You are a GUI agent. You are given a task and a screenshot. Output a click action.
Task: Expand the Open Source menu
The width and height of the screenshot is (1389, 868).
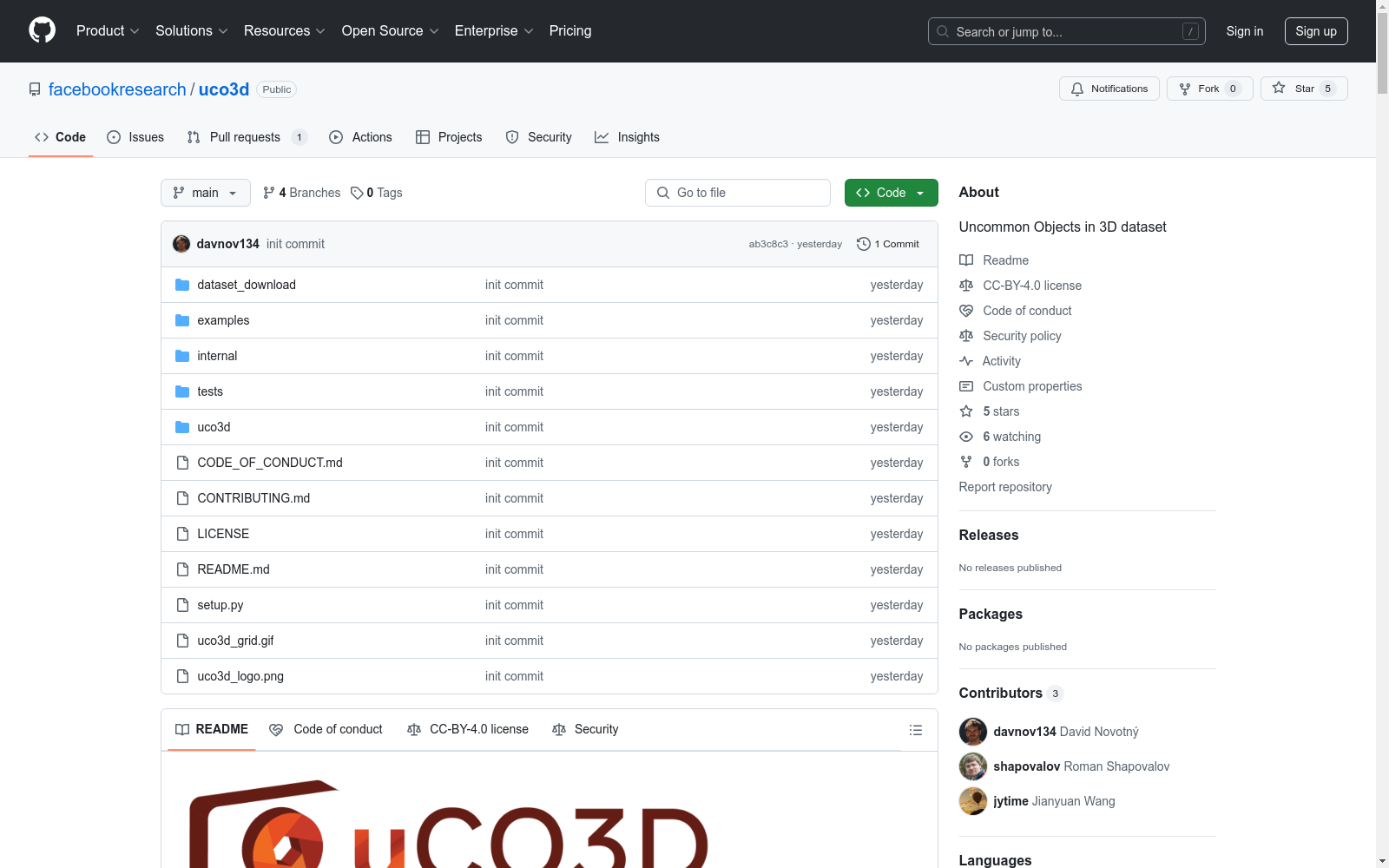point(391,30)
